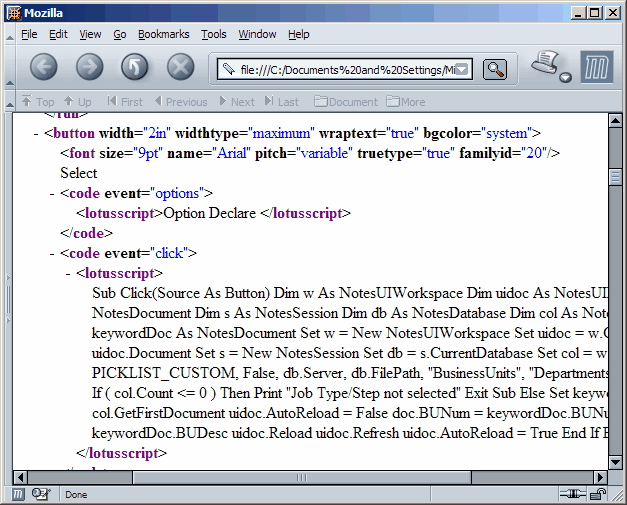Click the magnifying glass Search button

pos(495,69)
